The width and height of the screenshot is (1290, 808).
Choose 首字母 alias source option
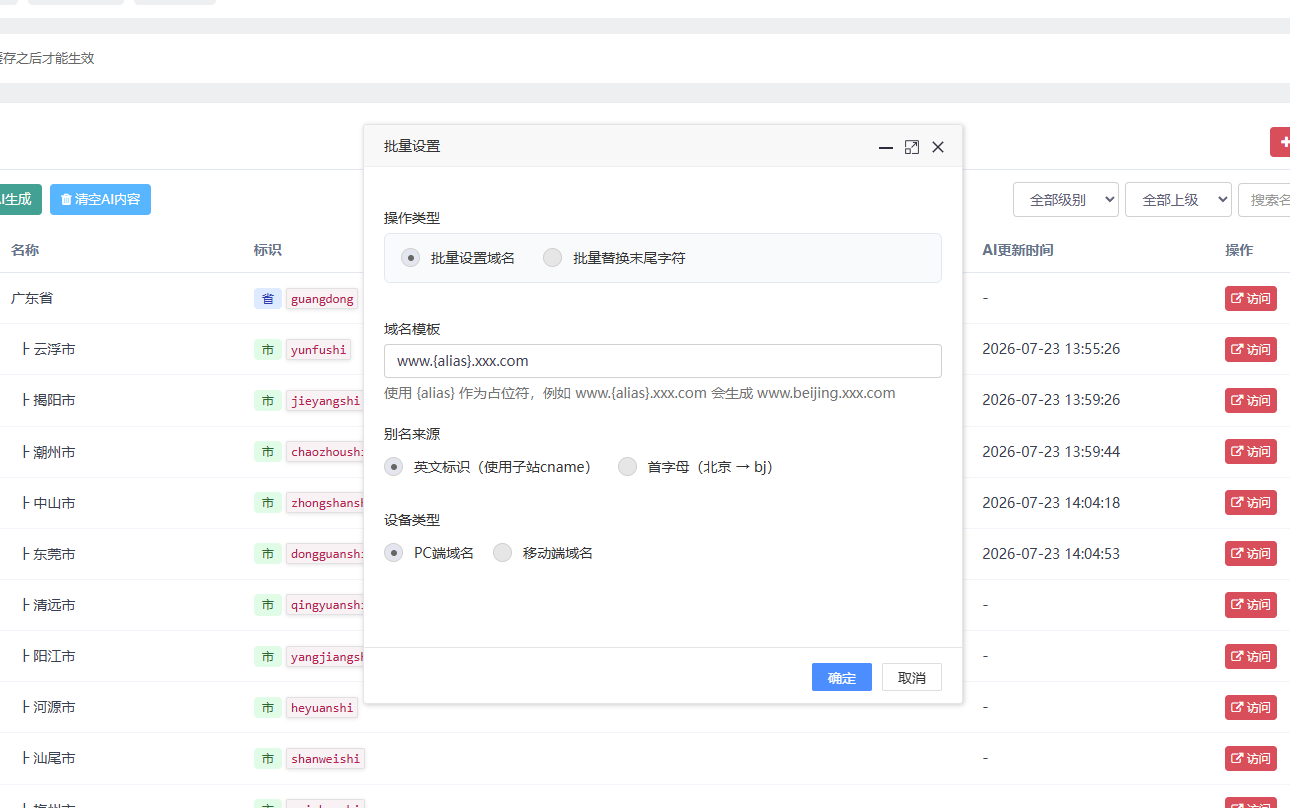tap(627, 467)
